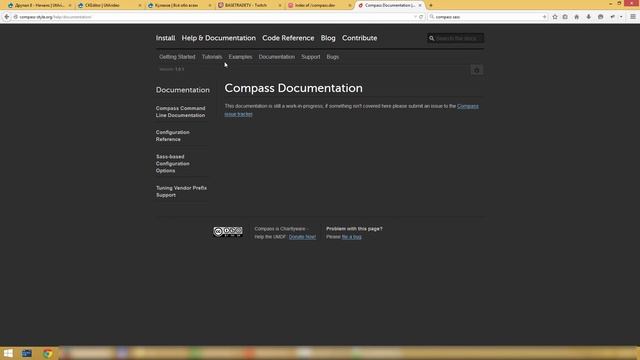The height and width of the screenshot is (360, 640).
Task: Go back with the browser back arrow
Action: (7, 17)
